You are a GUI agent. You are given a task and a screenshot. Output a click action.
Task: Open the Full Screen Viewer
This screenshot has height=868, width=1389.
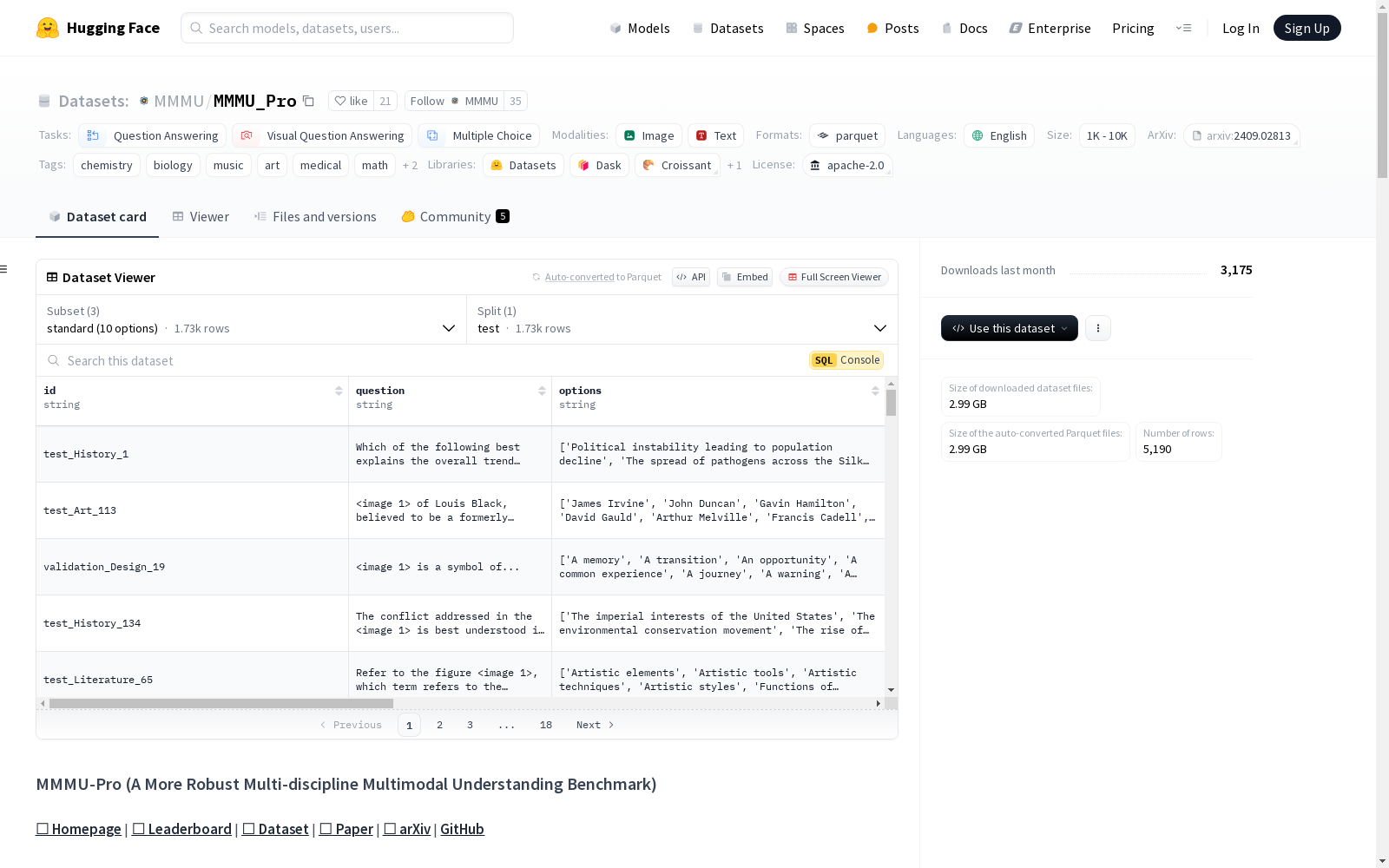coord(834,277)
